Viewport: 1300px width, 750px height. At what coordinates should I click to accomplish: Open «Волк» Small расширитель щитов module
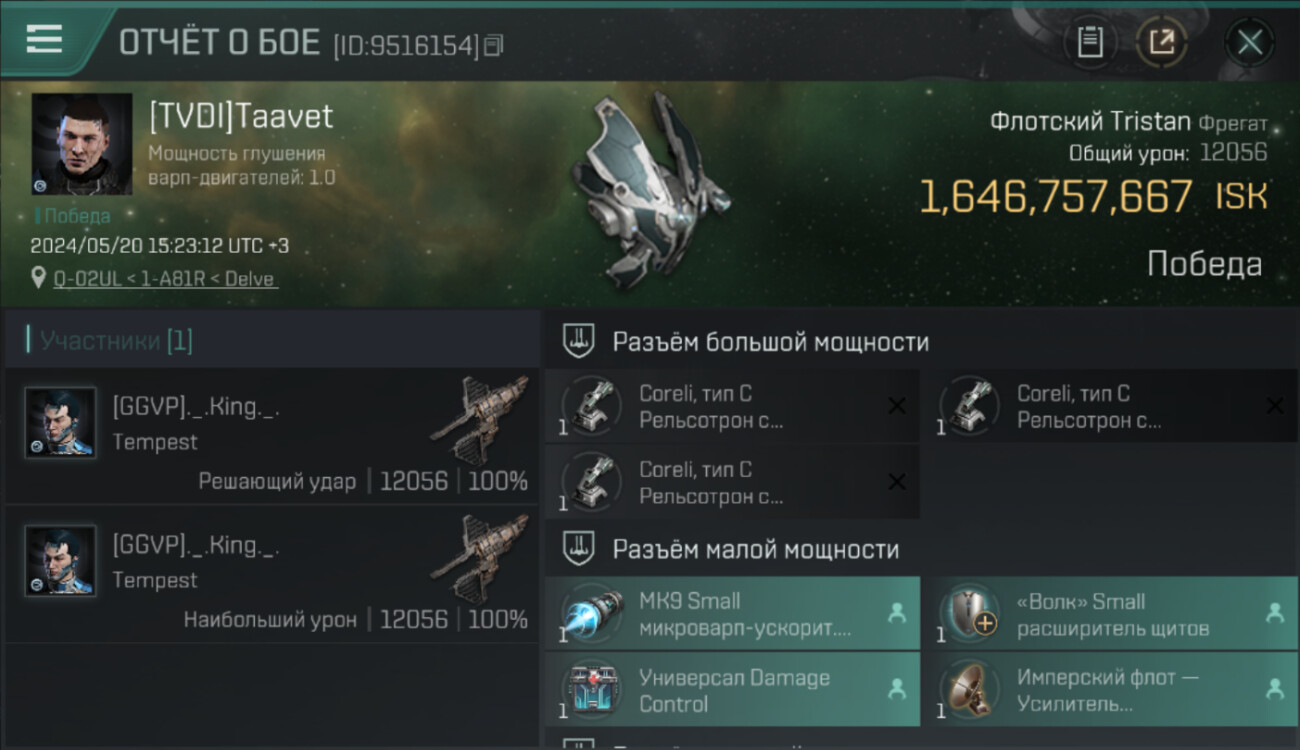1109,613
